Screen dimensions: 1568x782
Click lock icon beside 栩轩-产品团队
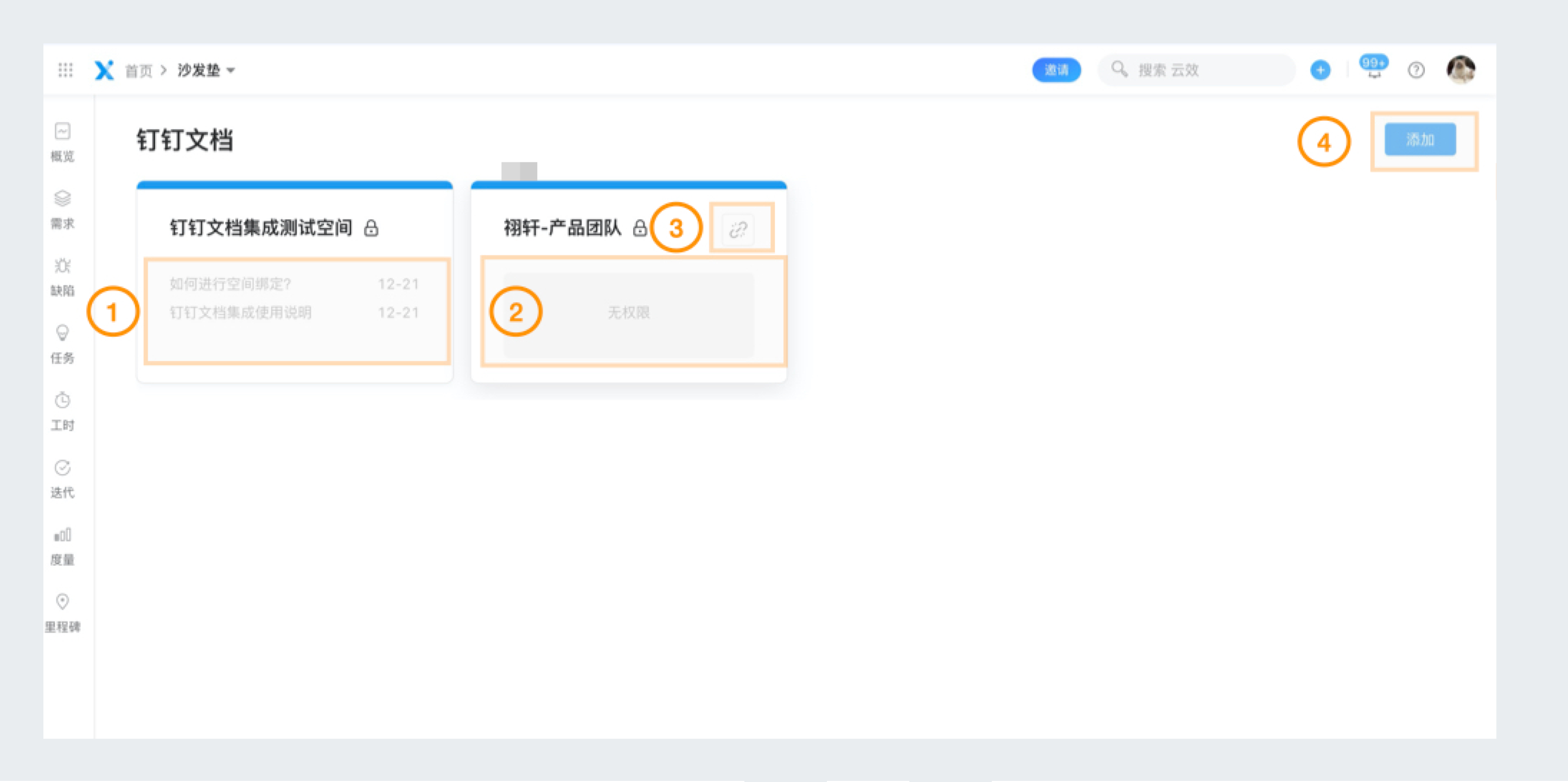tap(639, 228)
